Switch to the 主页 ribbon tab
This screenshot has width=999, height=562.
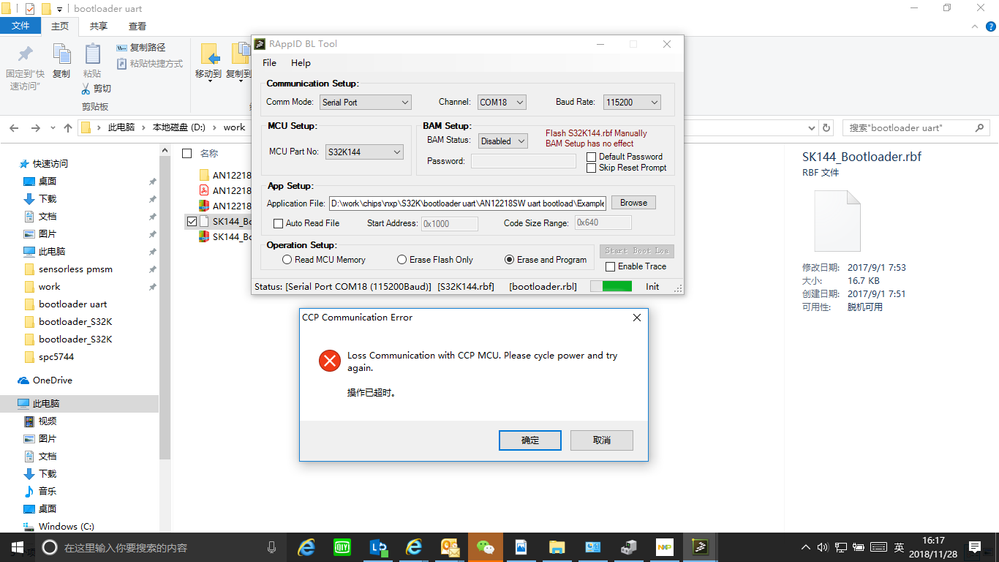(60, 26)
